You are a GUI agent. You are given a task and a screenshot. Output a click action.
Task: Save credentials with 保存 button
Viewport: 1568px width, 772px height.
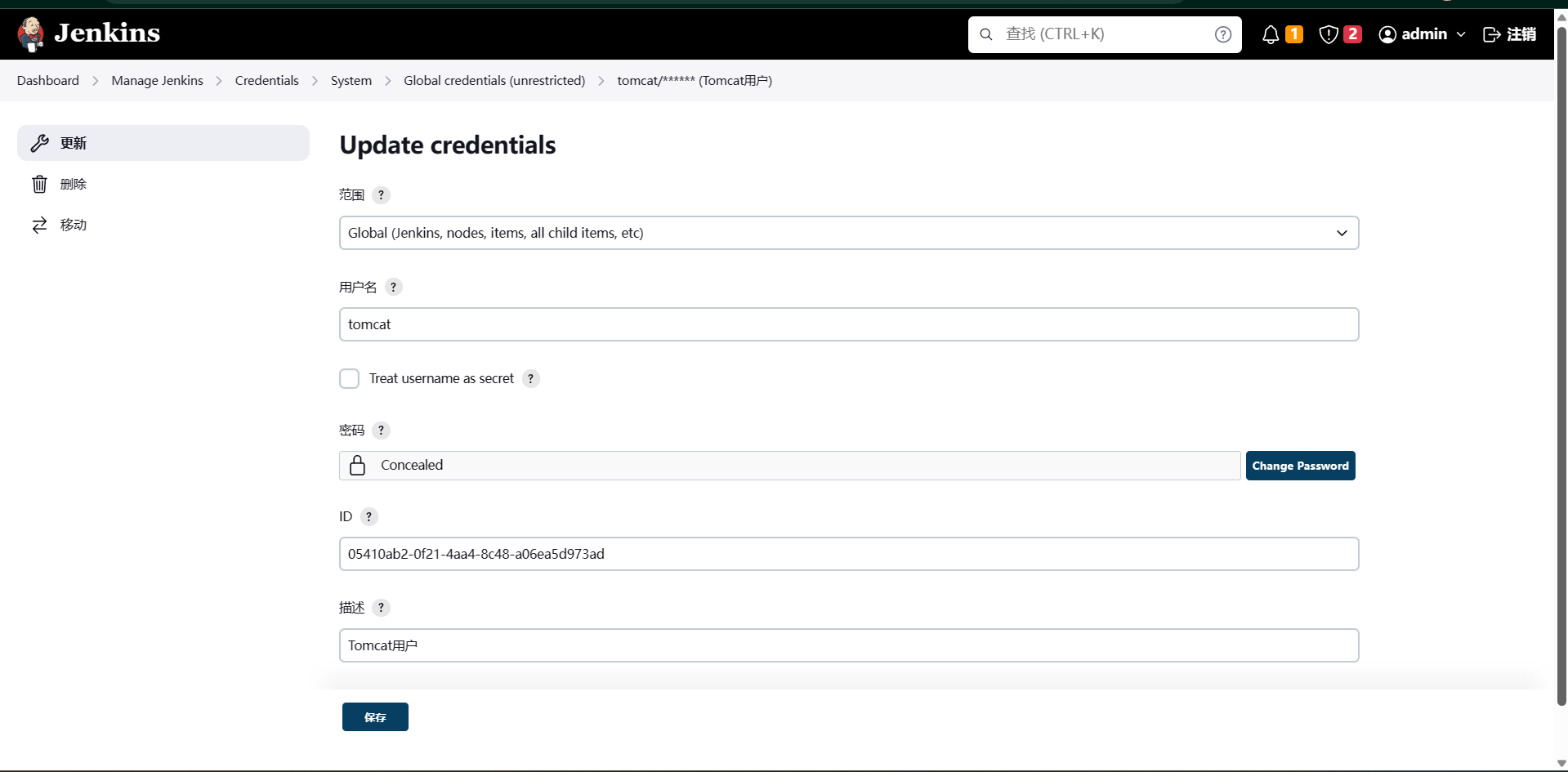coord(375,717)
